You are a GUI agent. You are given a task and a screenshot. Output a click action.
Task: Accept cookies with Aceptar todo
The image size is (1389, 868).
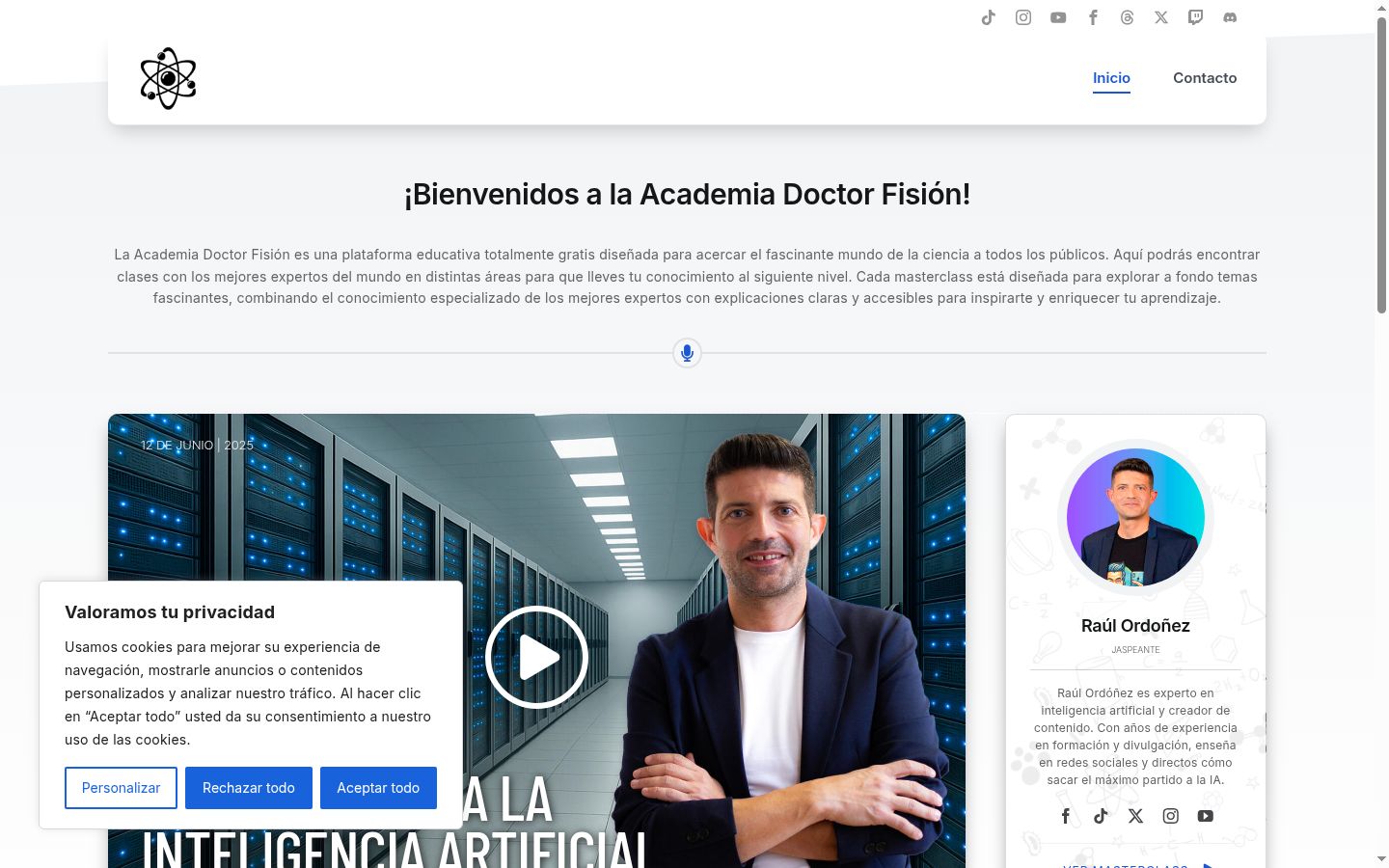[x=378, y=788]
